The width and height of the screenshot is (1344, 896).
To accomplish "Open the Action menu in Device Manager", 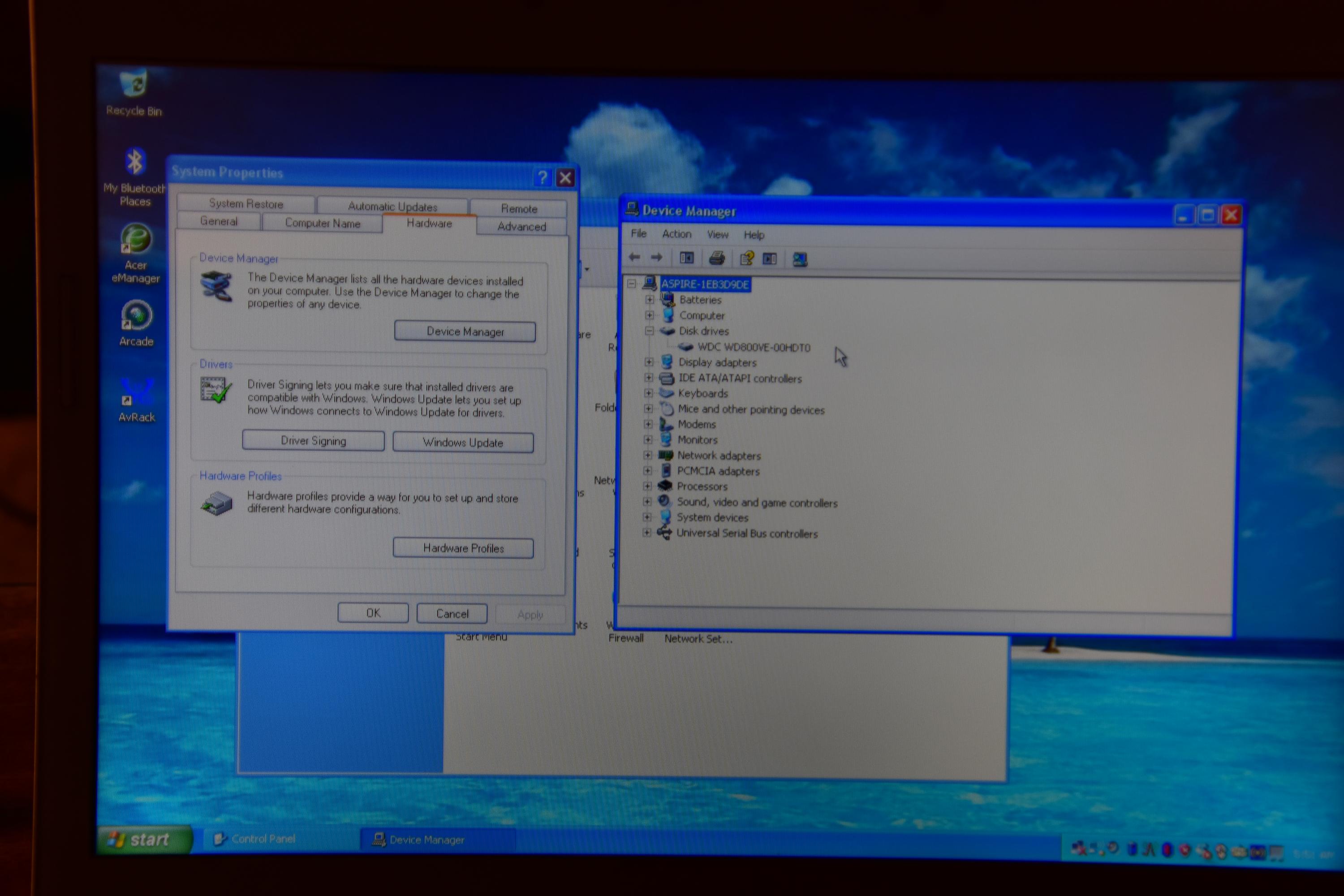I will coord(676,234).
